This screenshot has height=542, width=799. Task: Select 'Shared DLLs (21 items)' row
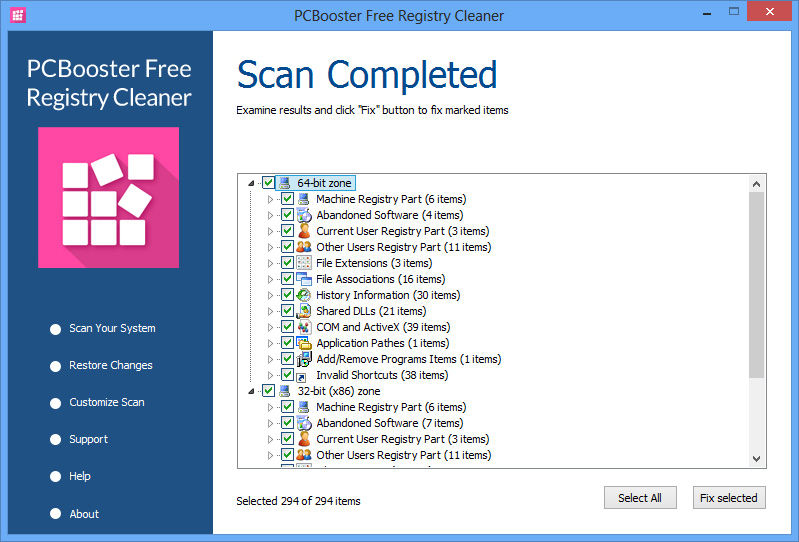[371, 311]
